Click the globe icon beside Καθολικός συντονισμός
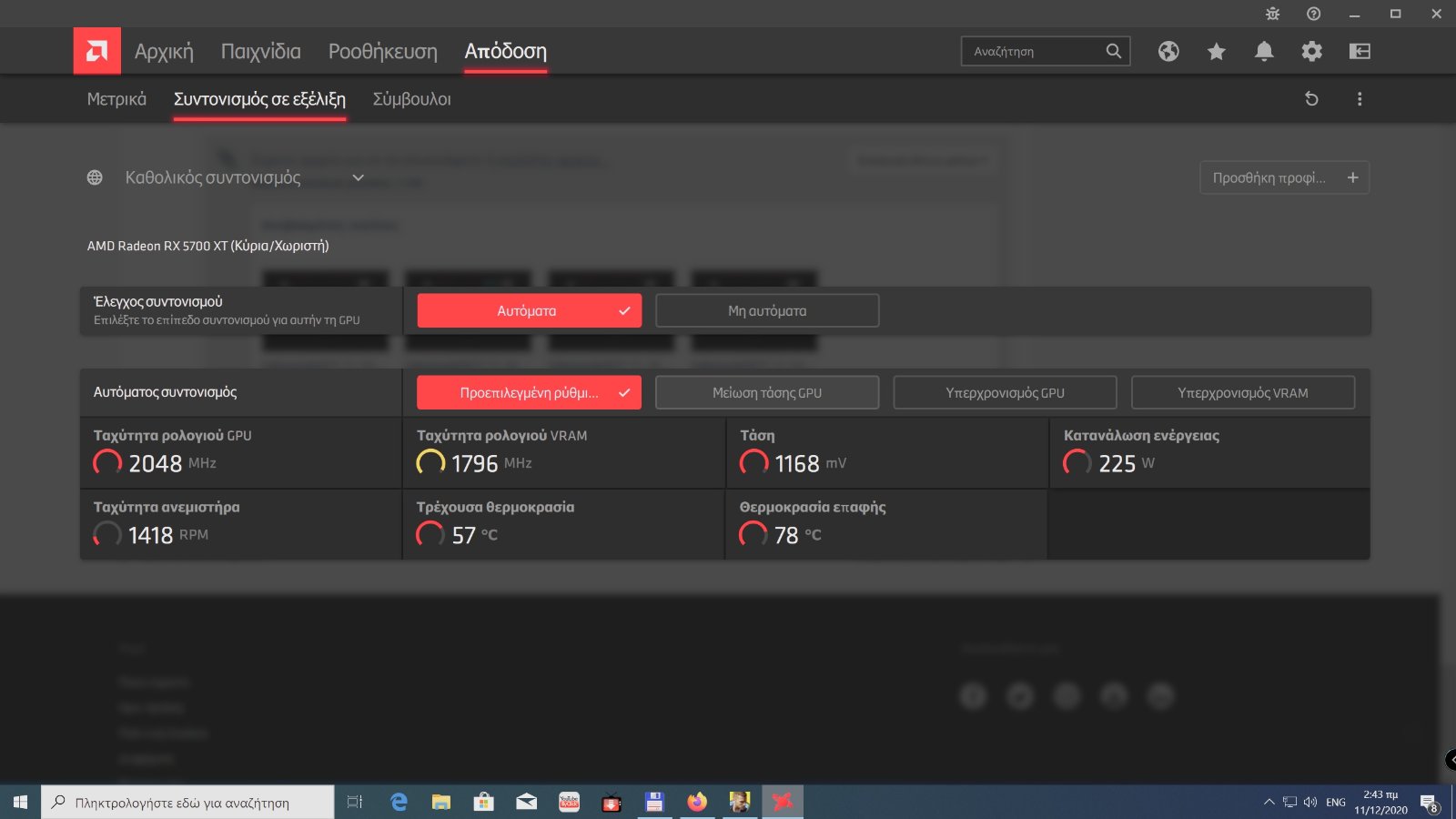This screenshot has height=819, width=1456. click(x=95, y=177)
